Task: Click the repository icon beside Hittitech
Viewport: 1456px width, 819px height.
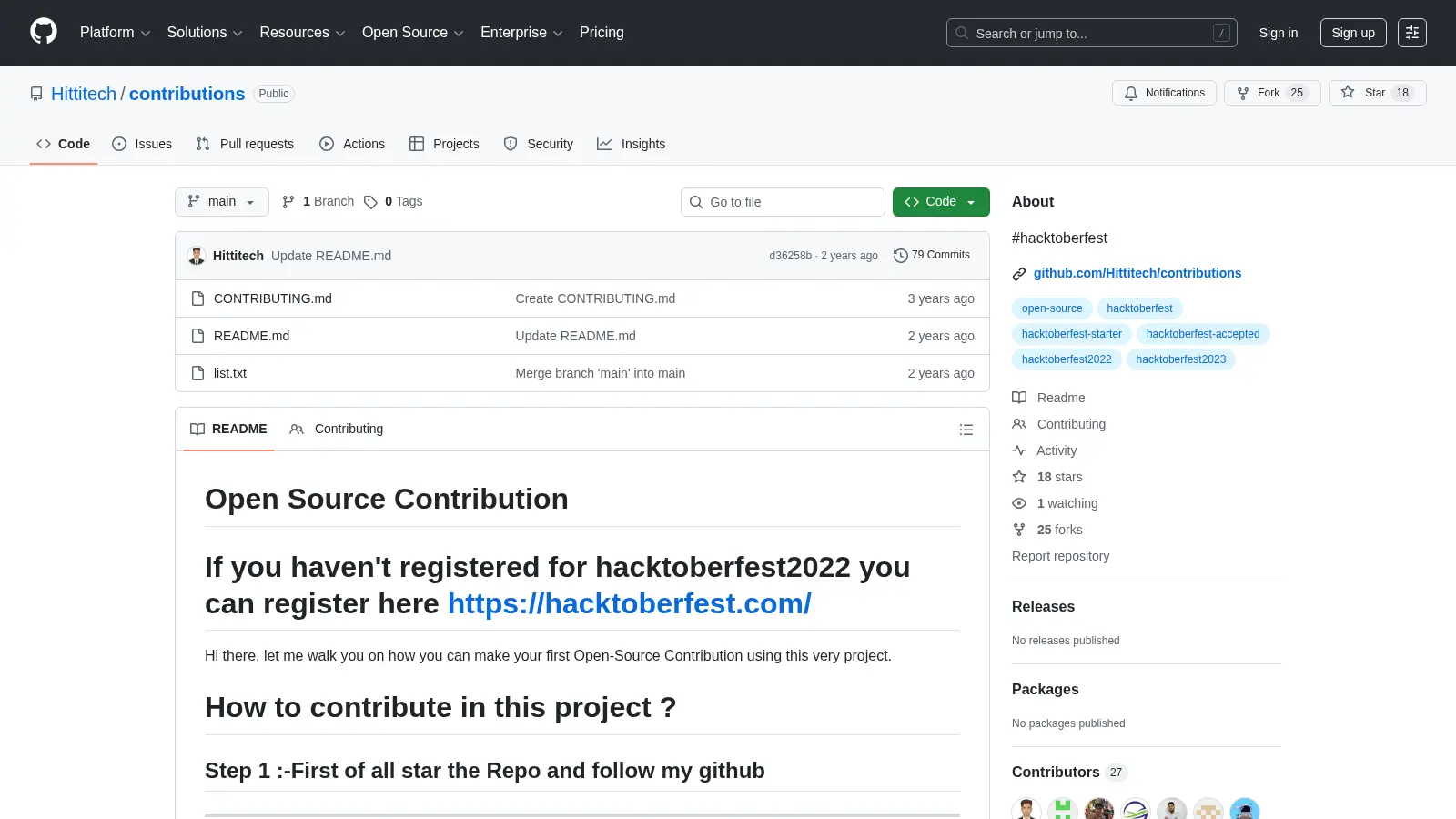Action: click(x=36, y=94)
